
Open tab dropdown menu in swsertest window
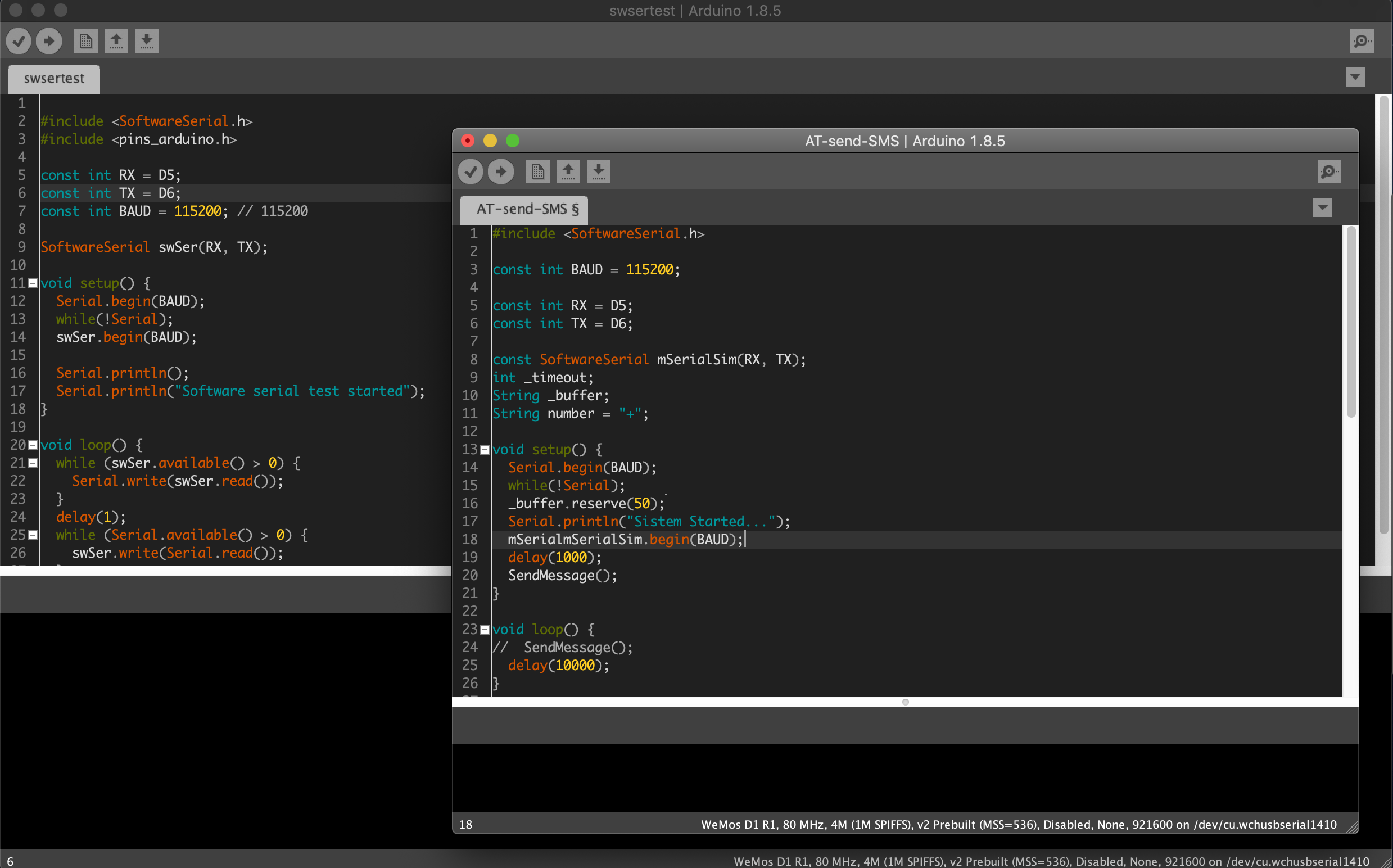1355,77
